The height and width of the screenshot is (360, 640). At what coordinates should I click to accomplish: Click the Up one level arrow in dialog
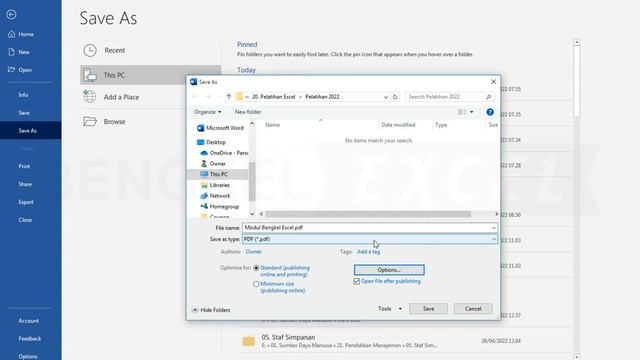coord(229,97)
